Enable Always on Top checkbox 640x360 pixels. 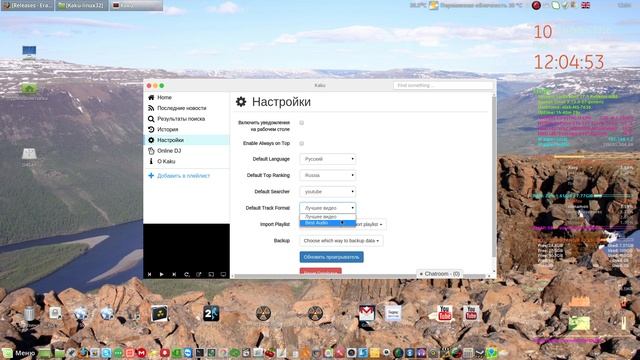[x=302, y=143]
